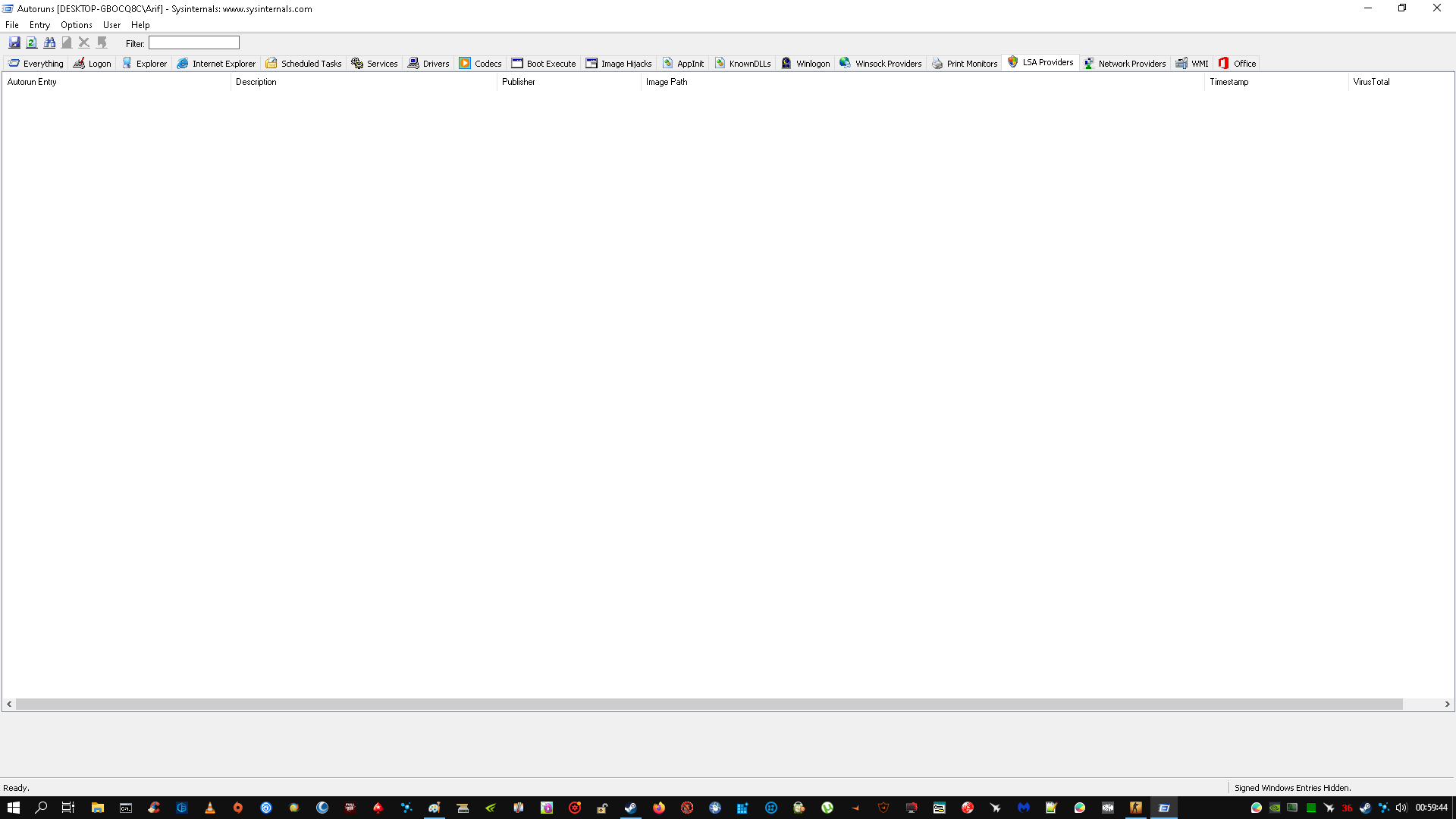Open the Options menu
1456x819 pixels.
click(77, 25)
